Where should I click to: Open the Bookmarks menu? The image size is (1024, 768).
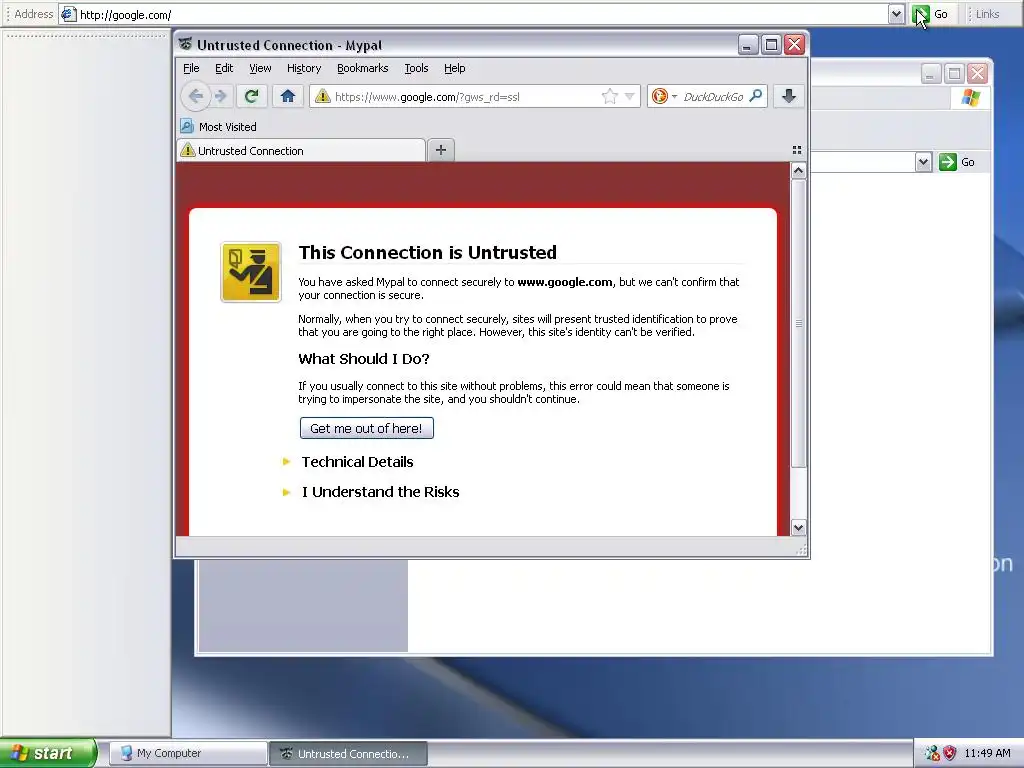362,68
